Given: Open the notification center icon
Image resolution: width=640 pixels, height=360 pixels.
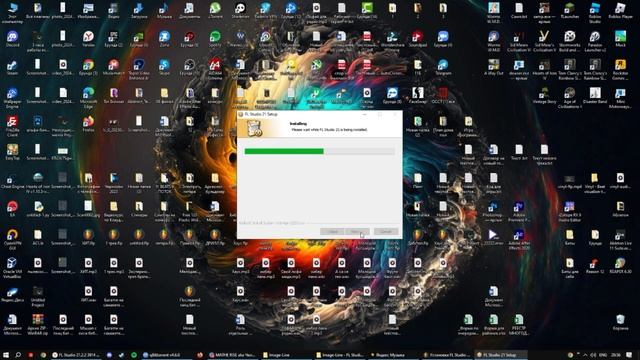Looking at the screenshot, I should click(629, 355).
